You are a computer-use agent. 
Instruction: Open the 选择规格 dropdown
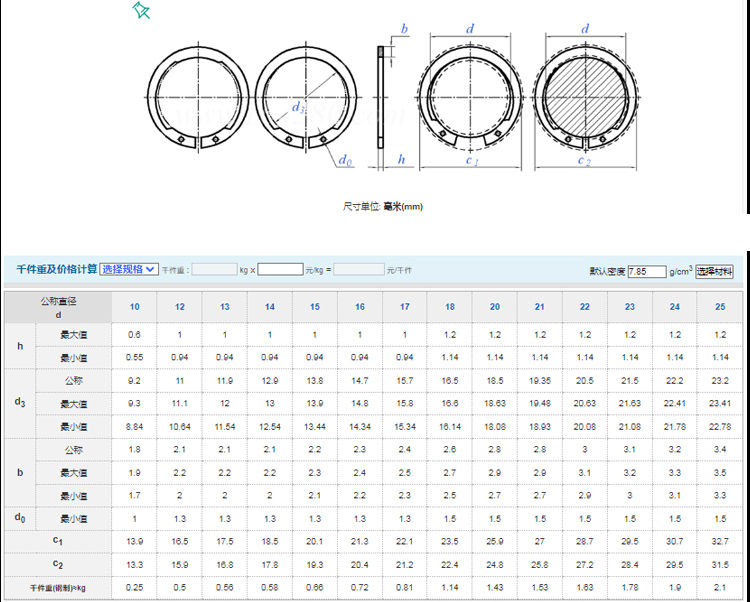pyautogui.click(x=129, y=269)
